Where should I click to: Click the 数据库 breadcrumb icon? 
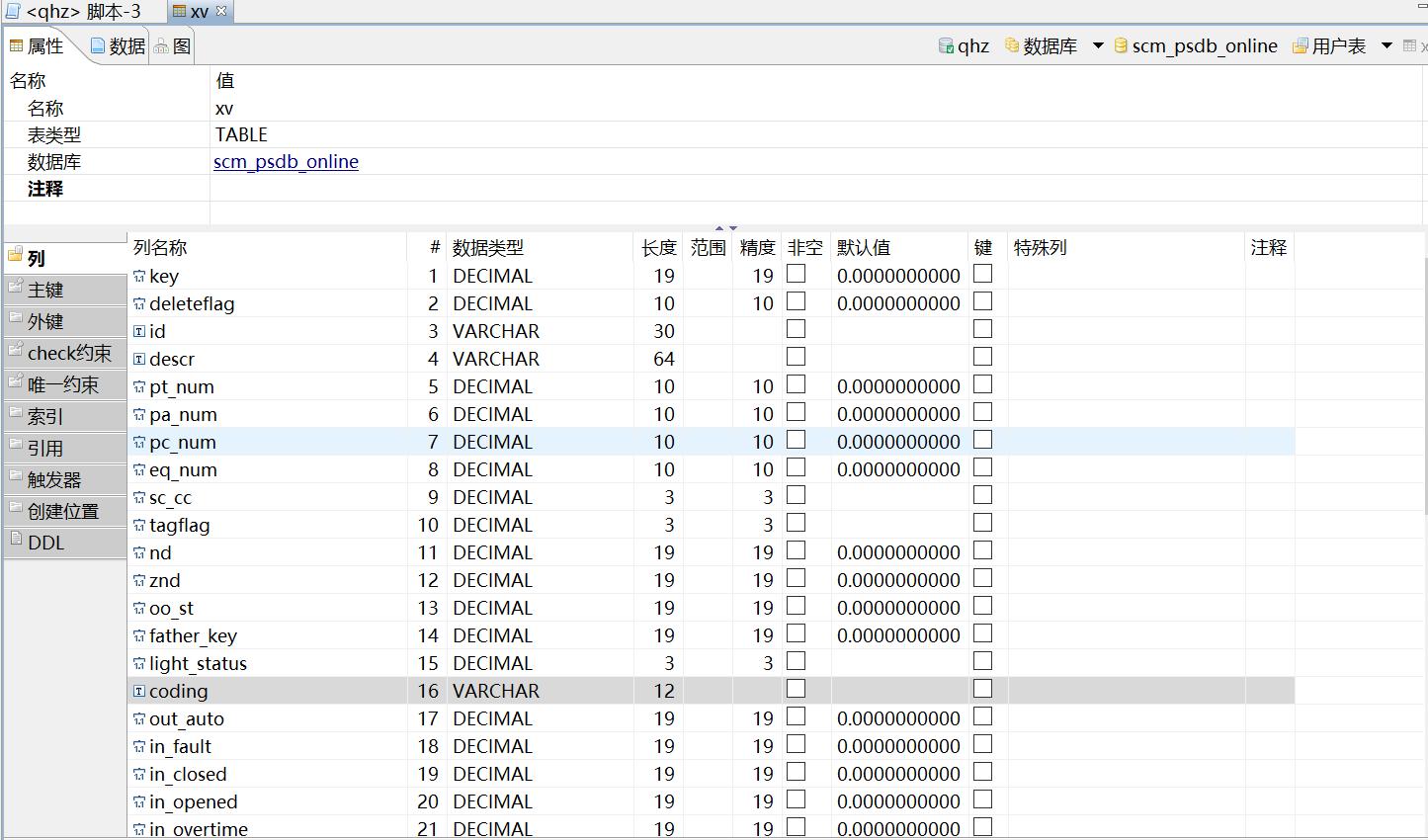click(x=1011, y=45)
